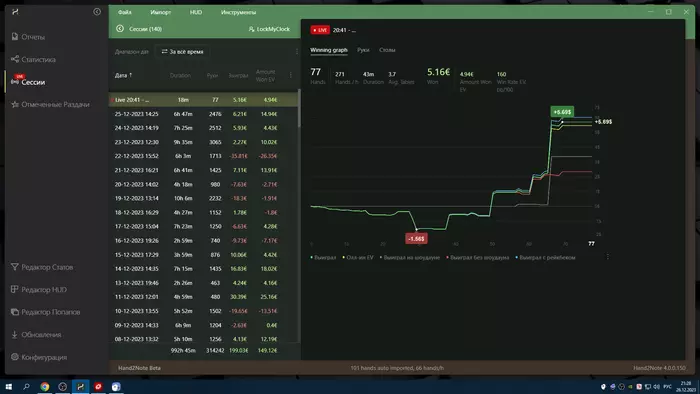Open Windows Start menu
Viewport: 700px width, 394px height.
[x=8, y=386]
